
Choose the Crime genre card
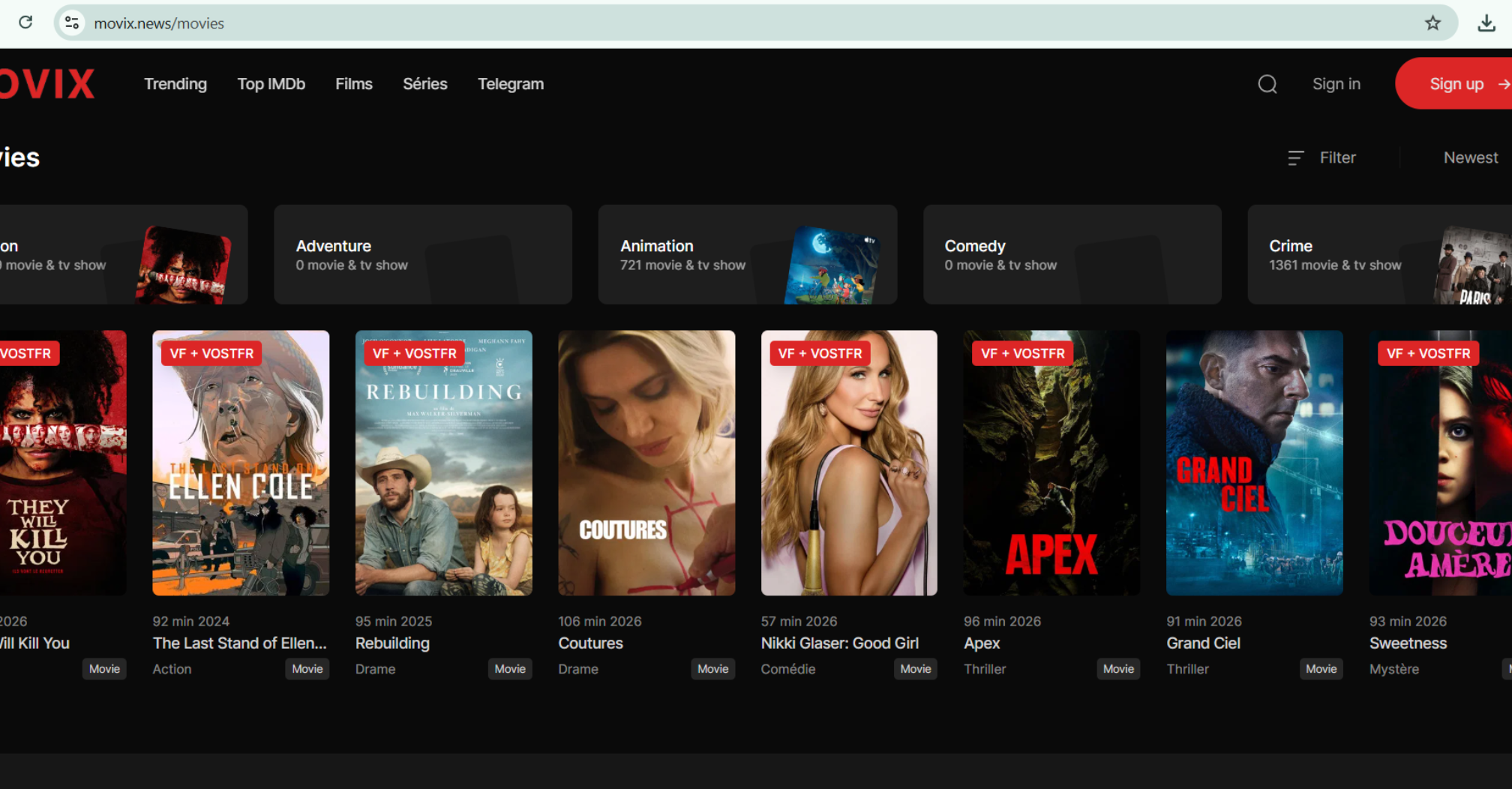pyautogui.click(x=1378, y=255)
